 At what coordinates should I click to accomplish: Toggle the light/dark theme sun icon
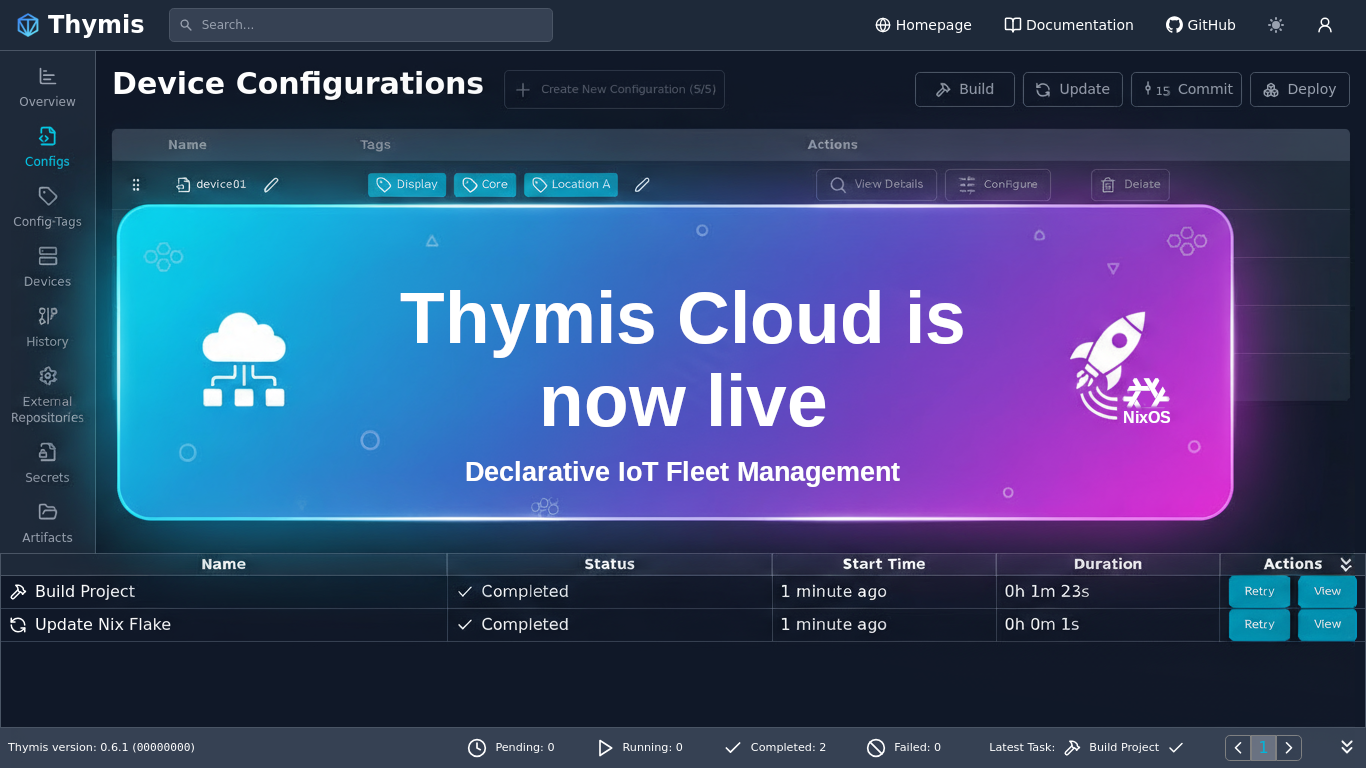click(1276, 25)
